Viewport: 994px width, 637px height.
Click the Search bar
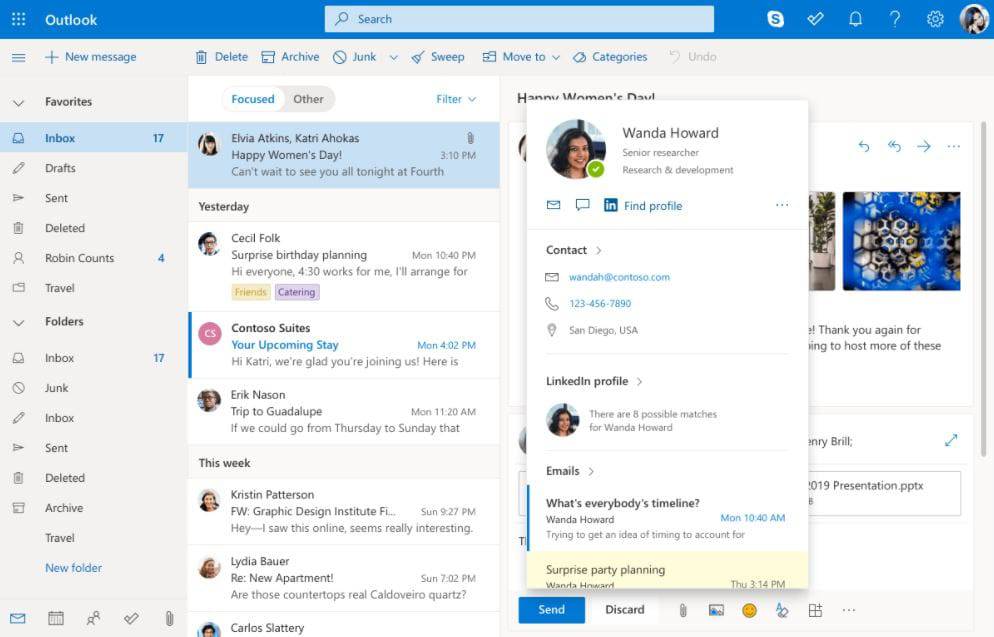coord(517,18)
